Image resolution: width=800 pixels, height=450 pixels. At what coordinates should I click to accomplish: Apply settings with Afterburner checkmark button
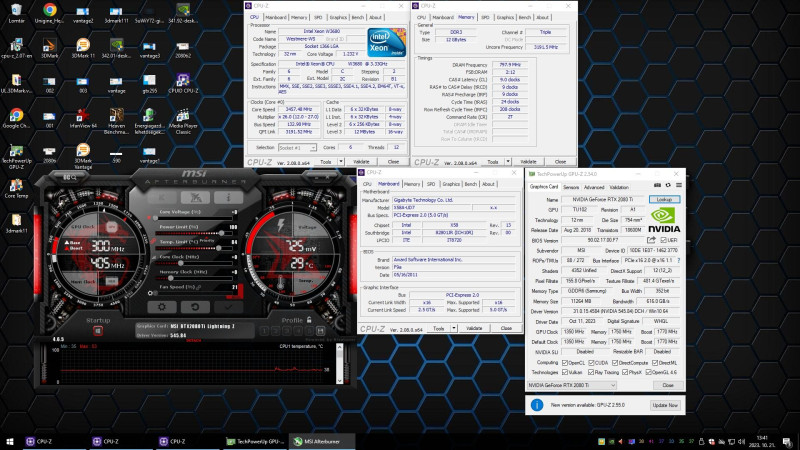228,307
